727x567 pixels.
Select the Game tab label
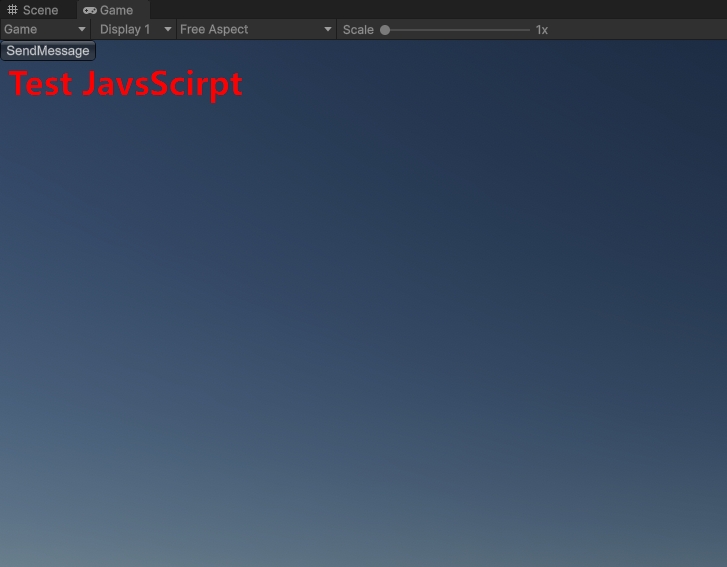(116, 10)
